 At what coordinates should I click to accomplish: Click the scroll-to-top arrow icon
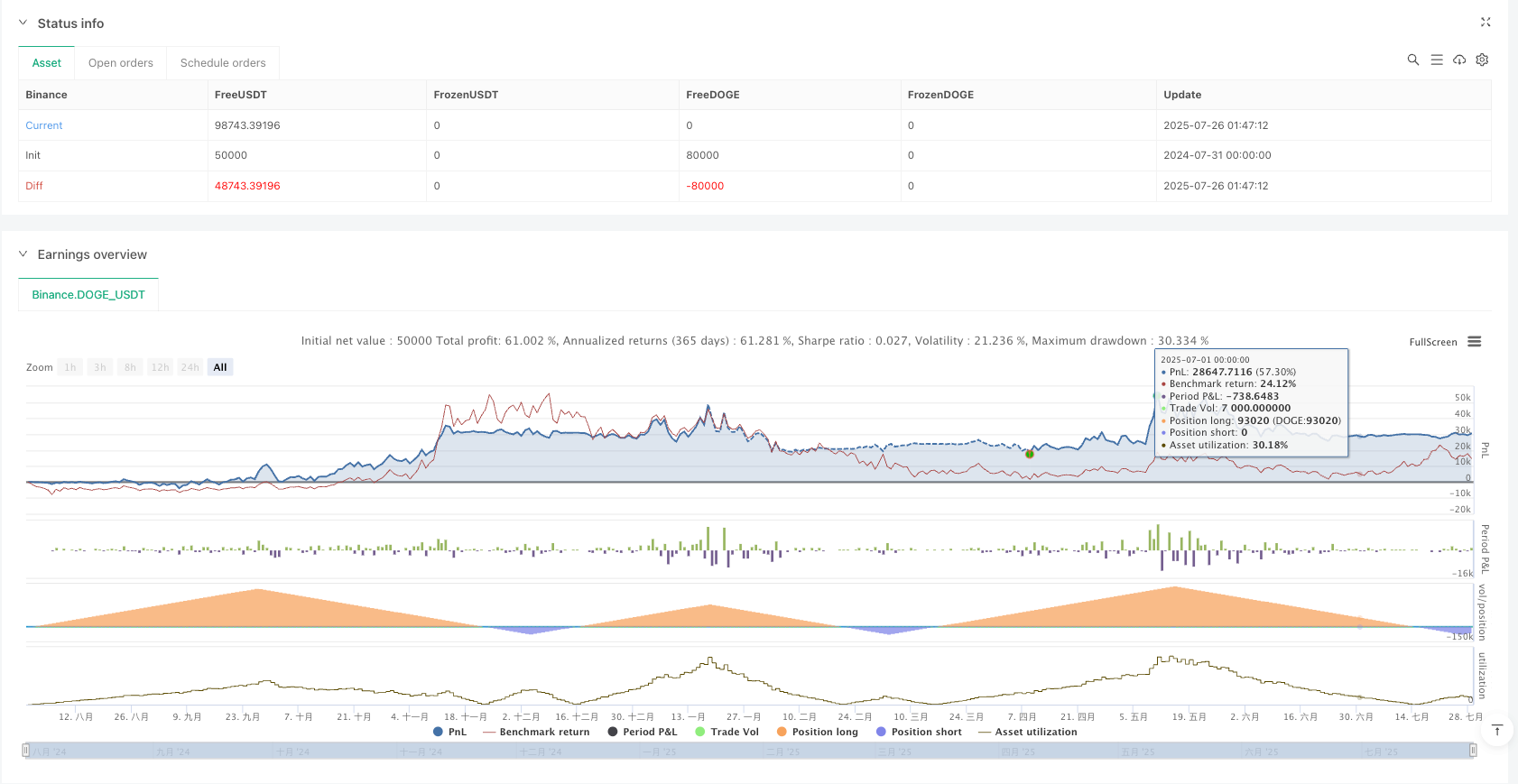pos(1496,730)
